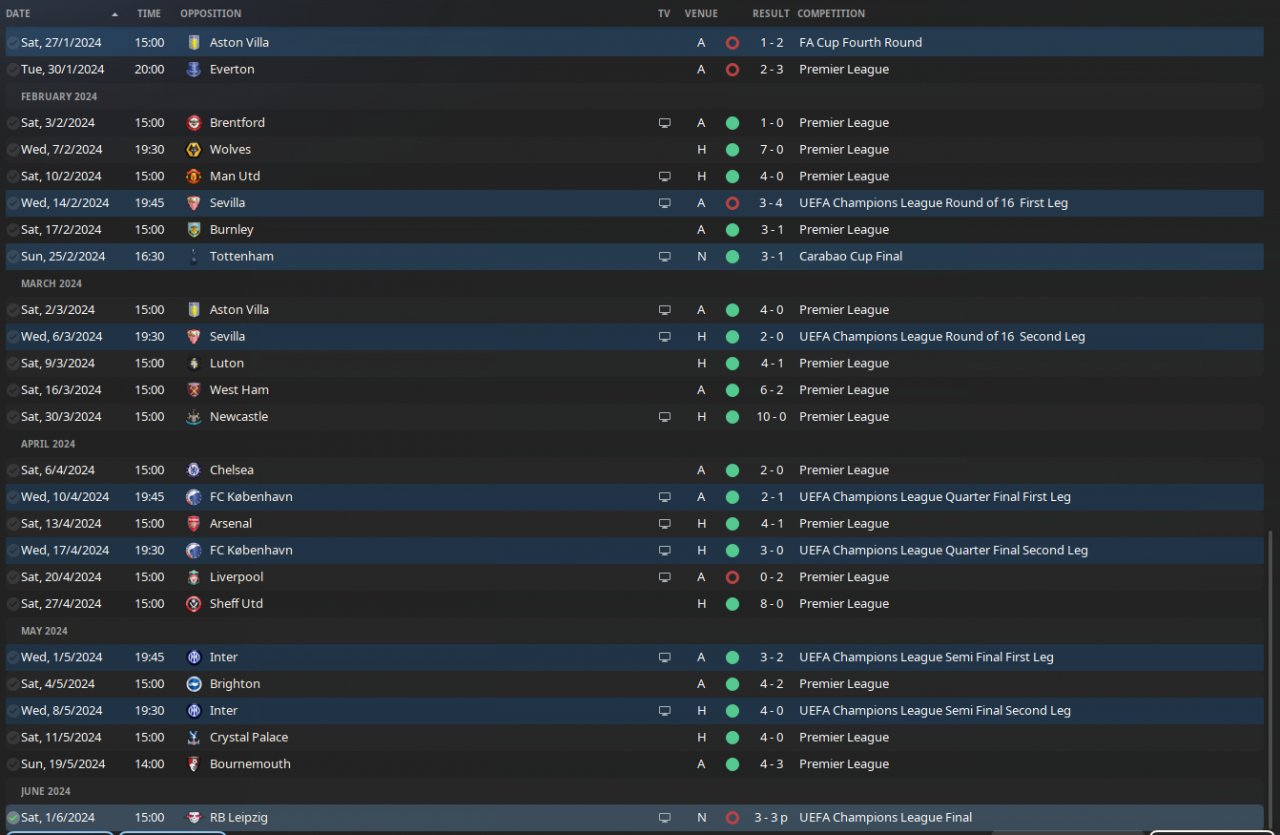Toggle the checkmark on the 27/1/2024 fixture
The height and width of the screenshot is (835, 1280).
(13, 43)
